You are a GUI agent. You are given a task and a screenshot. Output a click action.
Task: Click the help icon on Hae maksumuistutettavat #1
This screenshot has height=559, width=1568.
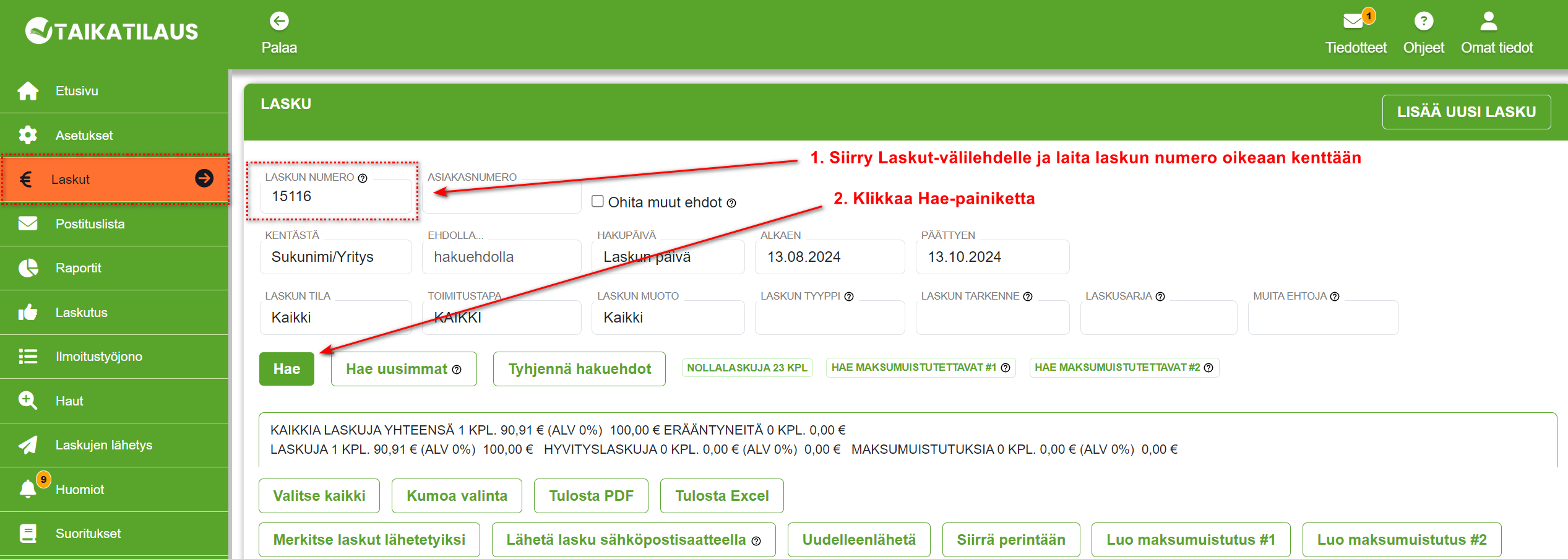pyautogui.click(x=1006, y=368)
